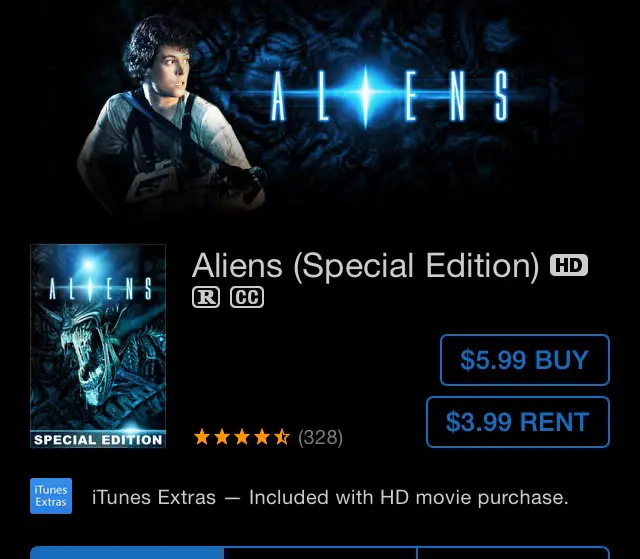Tap the CC closed captions badge
This screenshot has height=559, width=640.
pos(247,297)
